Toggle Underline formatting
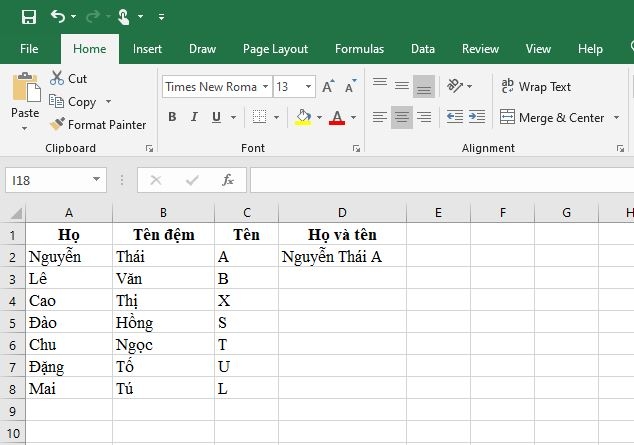The image size is (634, 445). click(216, 117)
